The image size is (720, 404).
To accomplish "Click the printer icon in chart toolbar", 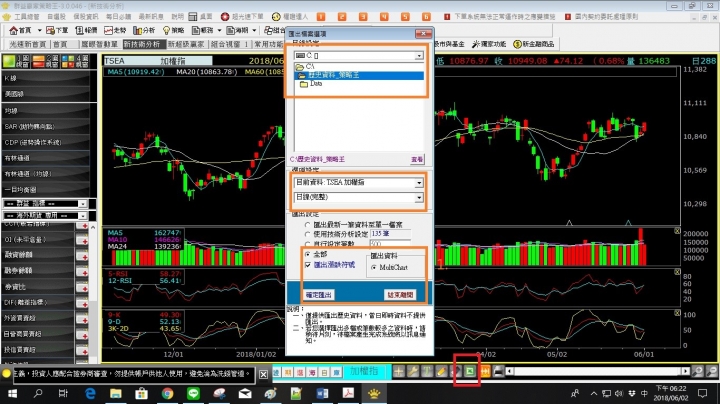I will [499, 371].
